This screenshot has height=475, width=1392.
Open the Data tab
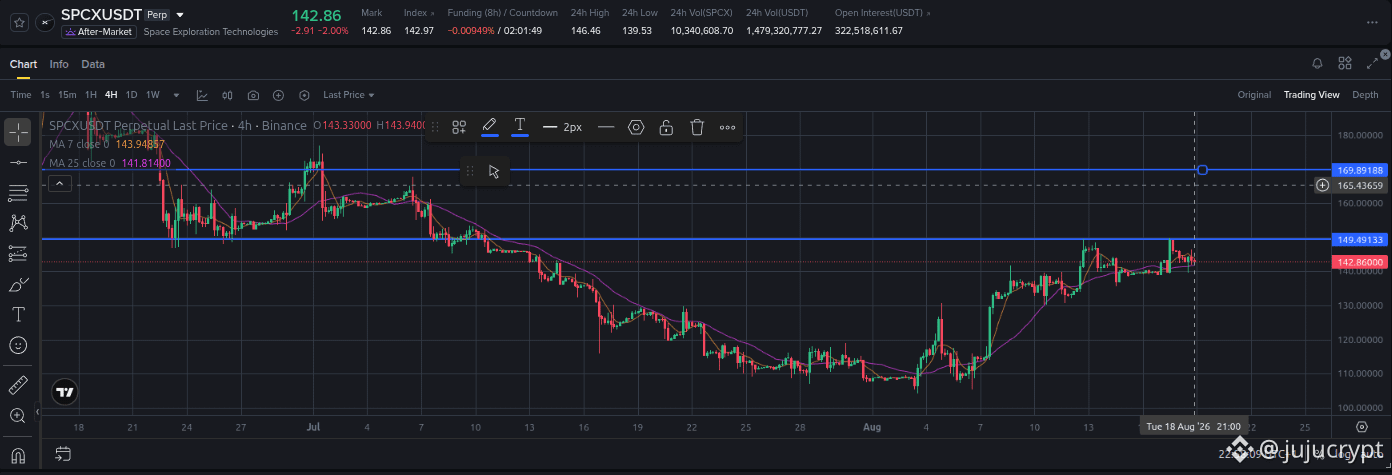tap(93, 64)
